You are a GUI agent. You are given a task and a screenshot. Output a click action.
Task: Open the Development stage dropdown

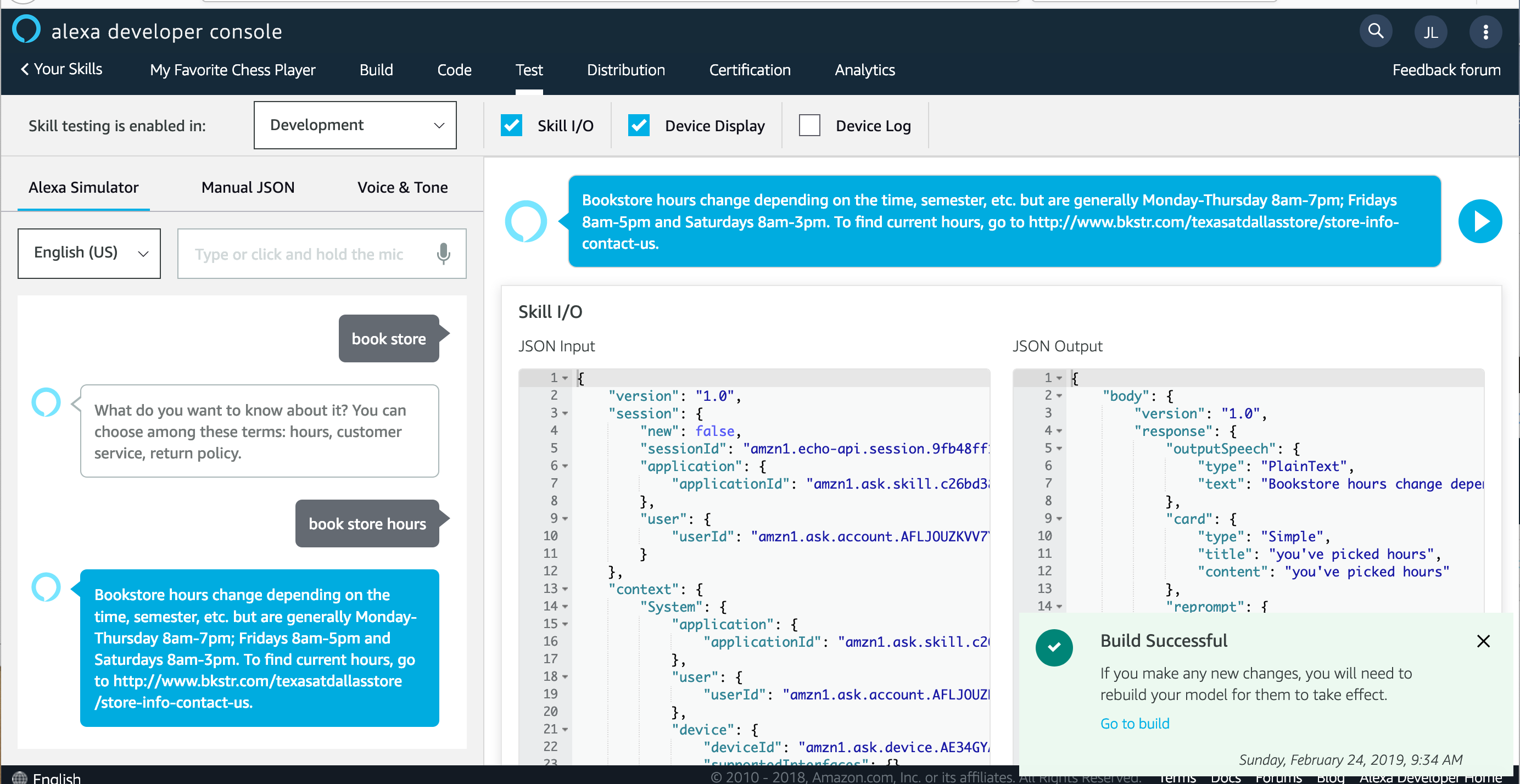(x=355, y=125)
